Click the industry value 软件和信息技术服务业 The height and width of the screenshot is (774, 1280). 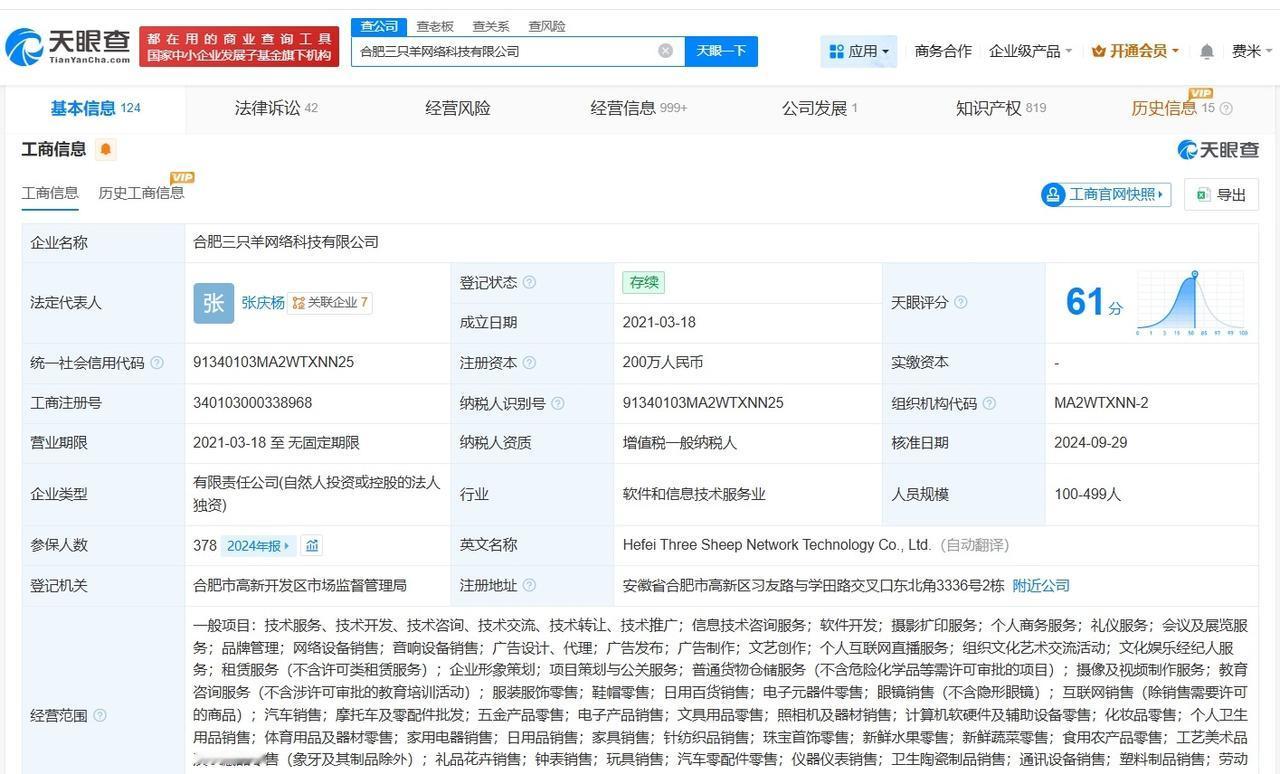(x=694, y=494)
